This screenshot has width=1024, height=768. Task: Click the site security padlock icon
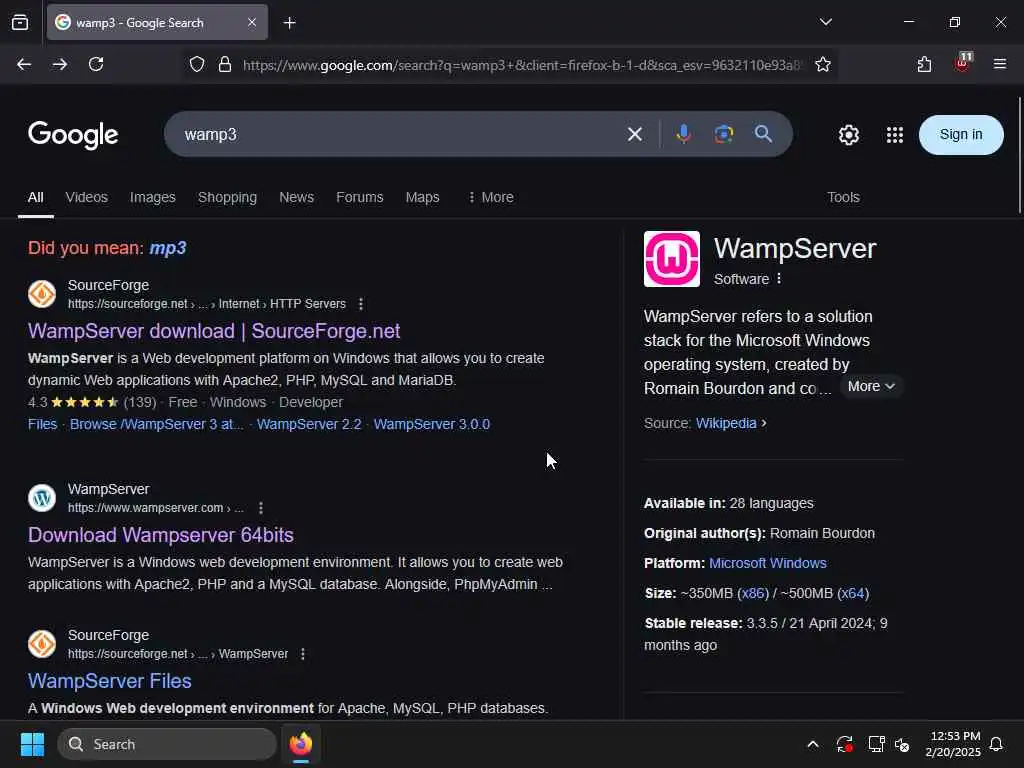point(225,65)
